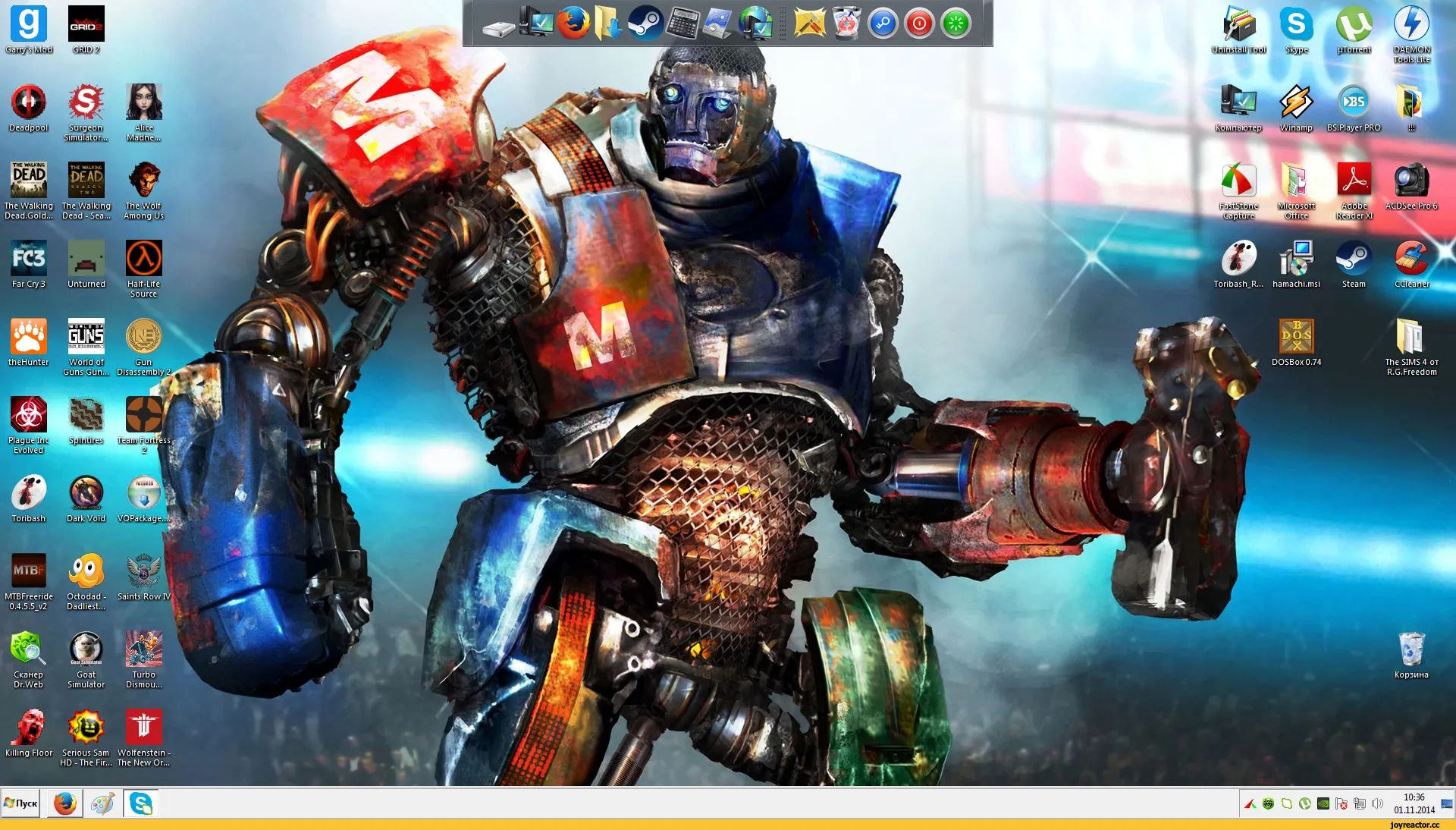Click the blue search dock button
Screen dimensions: 1456x830
point(883,24)
